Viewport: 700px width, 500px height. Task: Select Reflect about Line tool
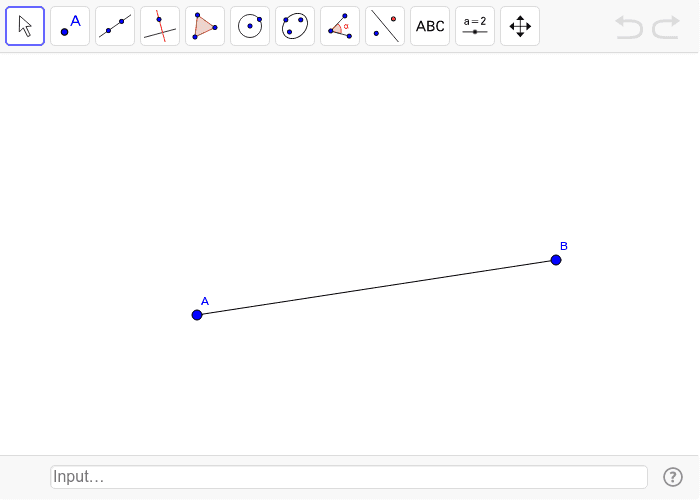[385, 26]
